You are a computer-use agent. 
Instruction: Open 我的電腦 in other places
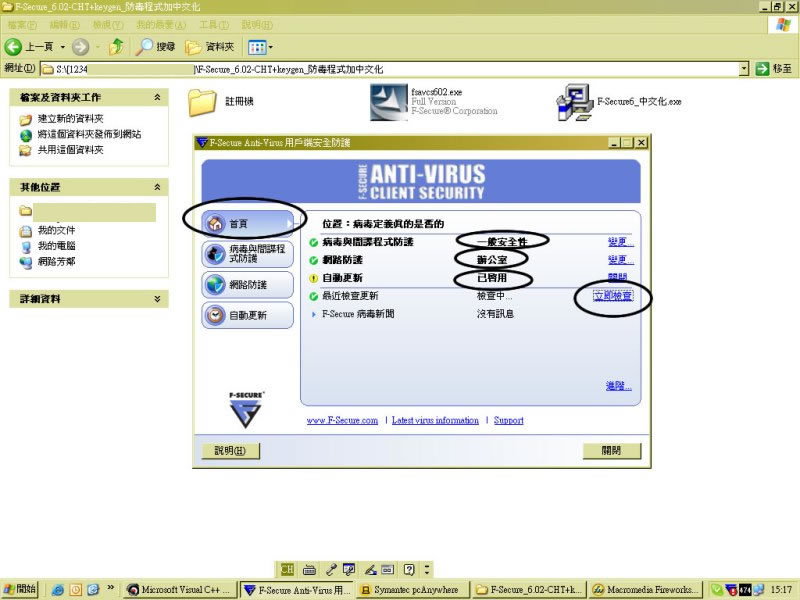56,246
